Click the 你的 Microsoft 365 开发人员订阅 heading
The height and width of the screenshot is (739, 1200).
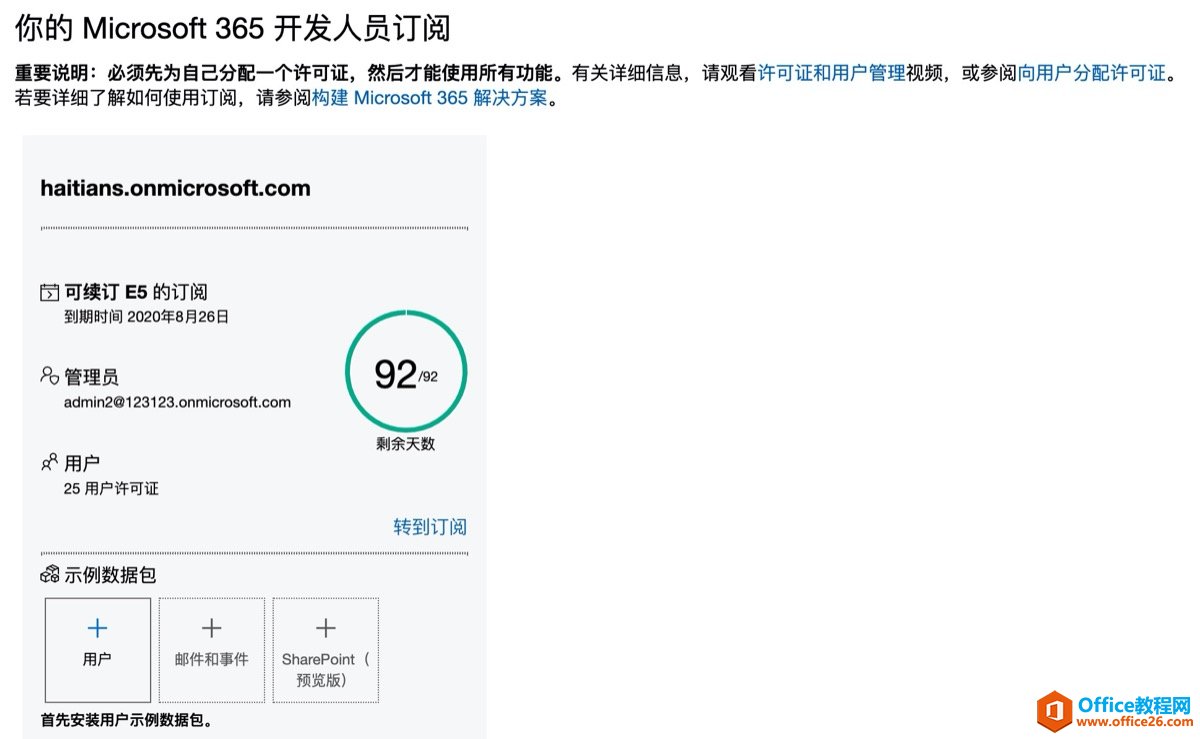233,27
